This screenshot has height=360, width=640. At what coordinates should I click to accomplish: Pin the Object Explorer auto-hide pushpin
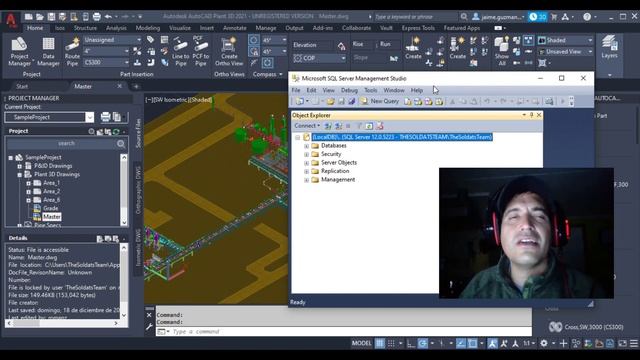tap(531, 116)
